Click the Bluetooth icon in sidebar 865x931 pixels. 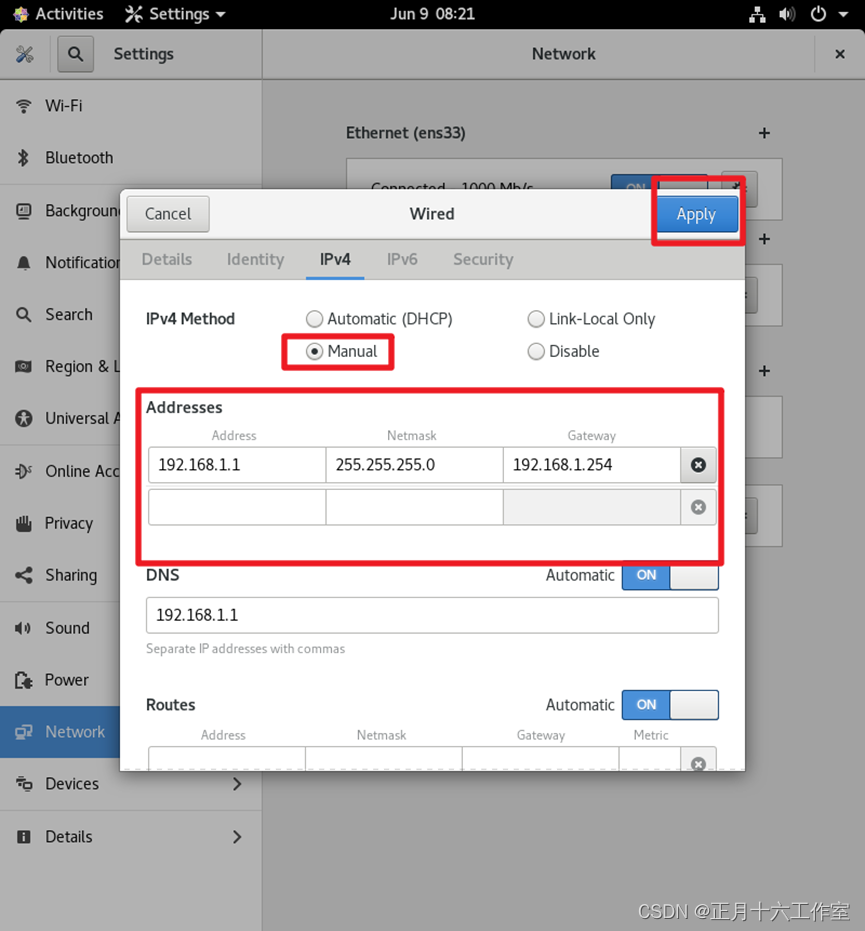coord(24,158)
